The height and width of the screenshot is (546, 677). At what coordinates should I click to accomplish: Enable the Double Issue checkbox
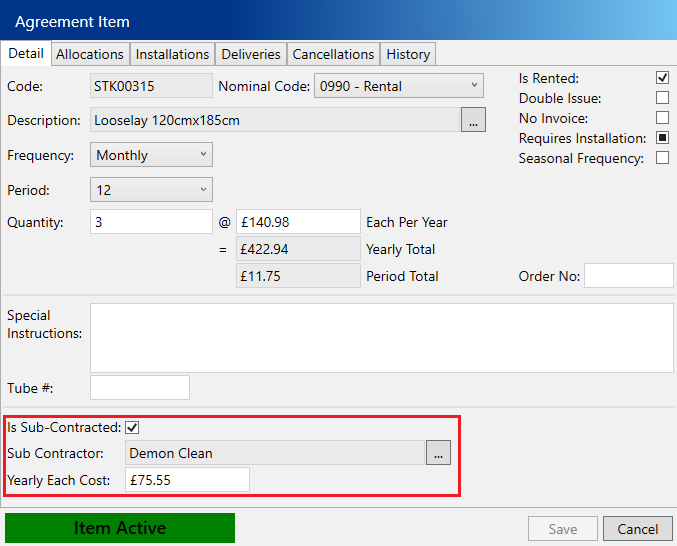[x=662, y=98]
